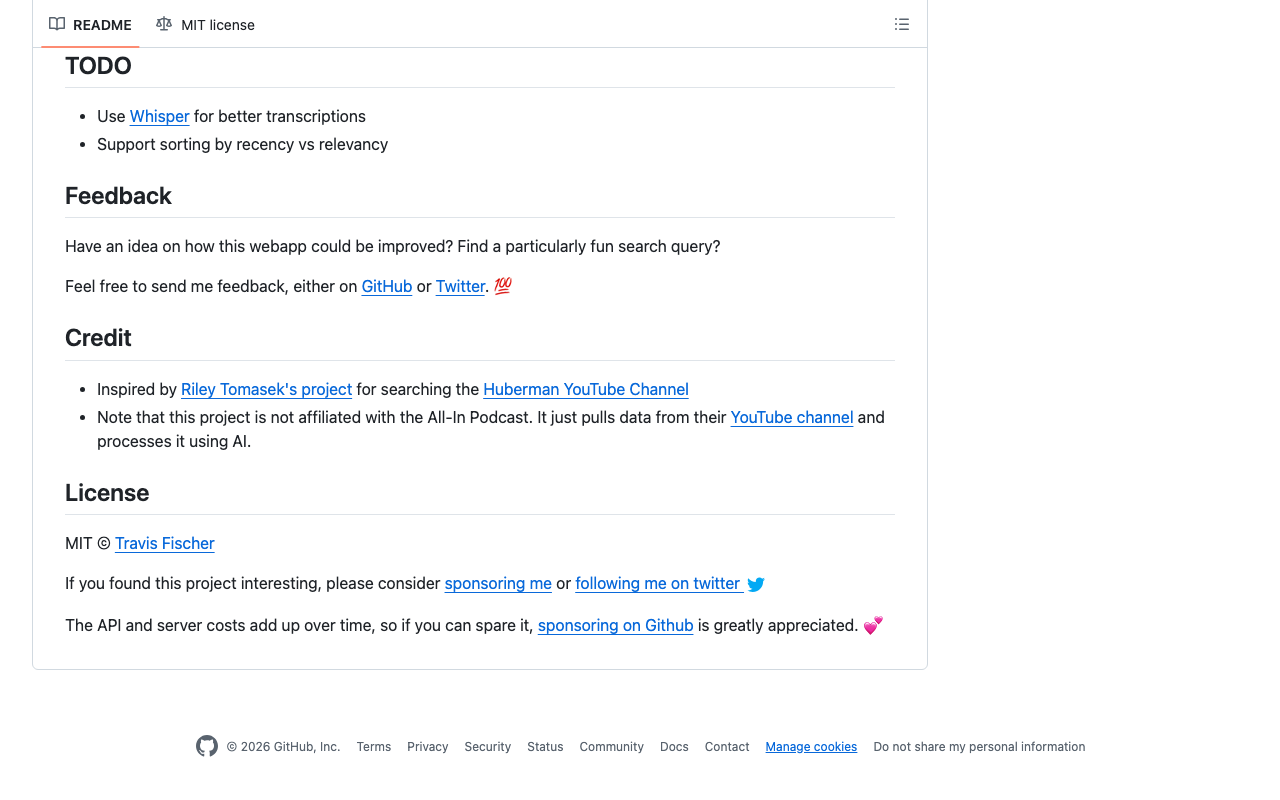The width and height of the screenshot is (1280, 800).
Task: Open the Whisper link
Action: click(159, 116)
